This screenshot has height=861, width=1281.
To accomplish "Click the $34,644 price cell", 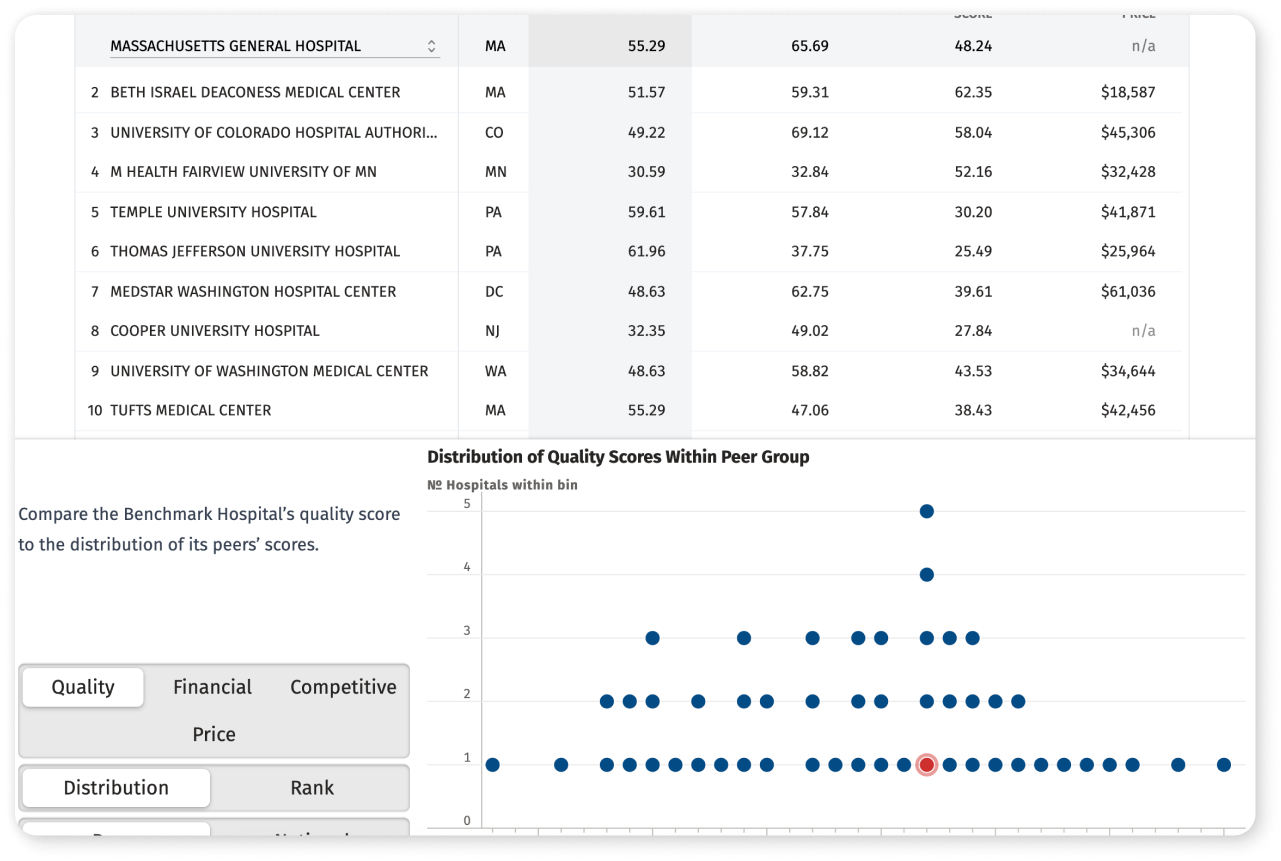I will [1128, 371].
